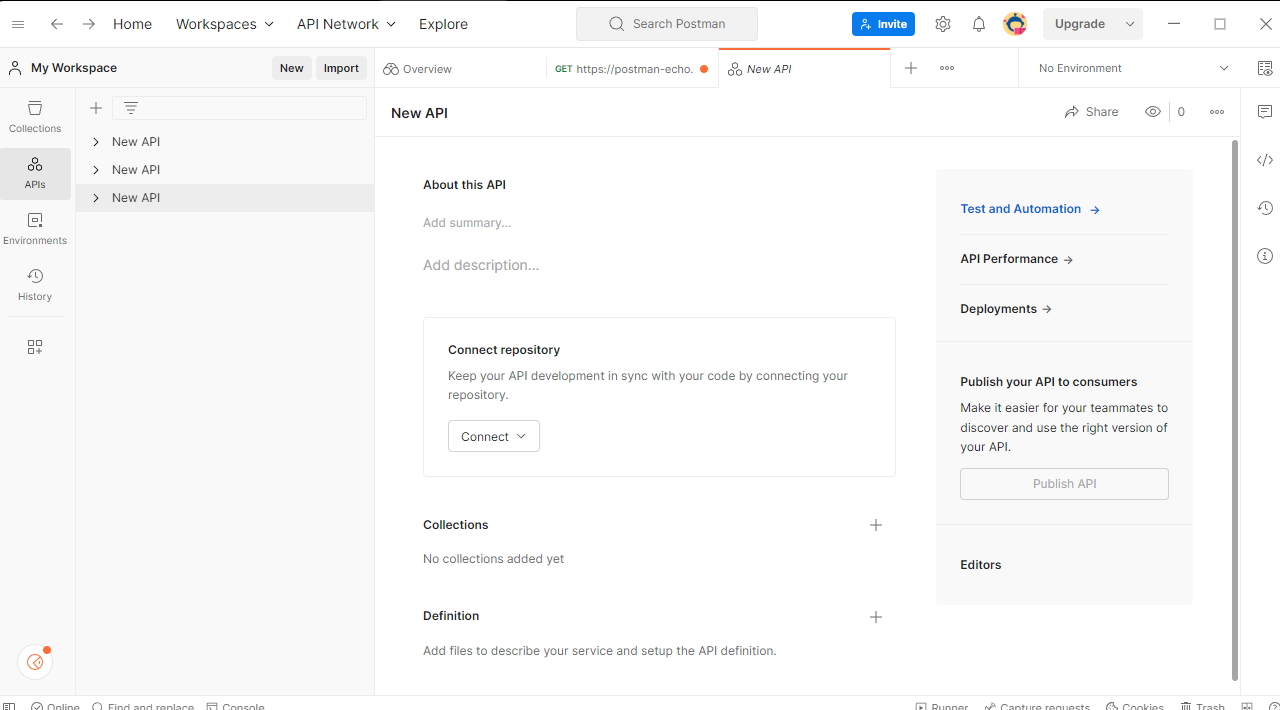
Task: Click the Publish API button
Action: click(1064, 484)
